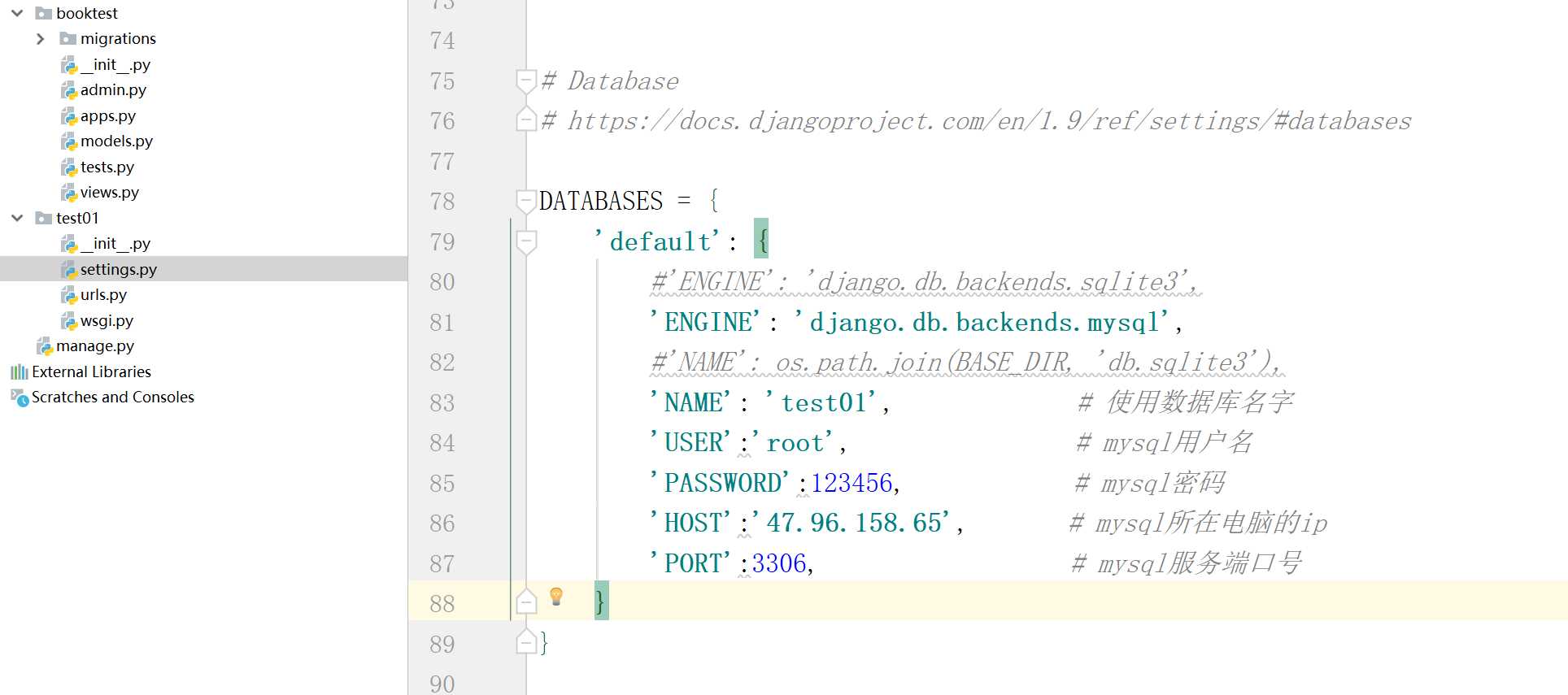Collapse DATABASES dict fold at line 78
Viewport: 1568px width, 695px height.
pos(526,201)
